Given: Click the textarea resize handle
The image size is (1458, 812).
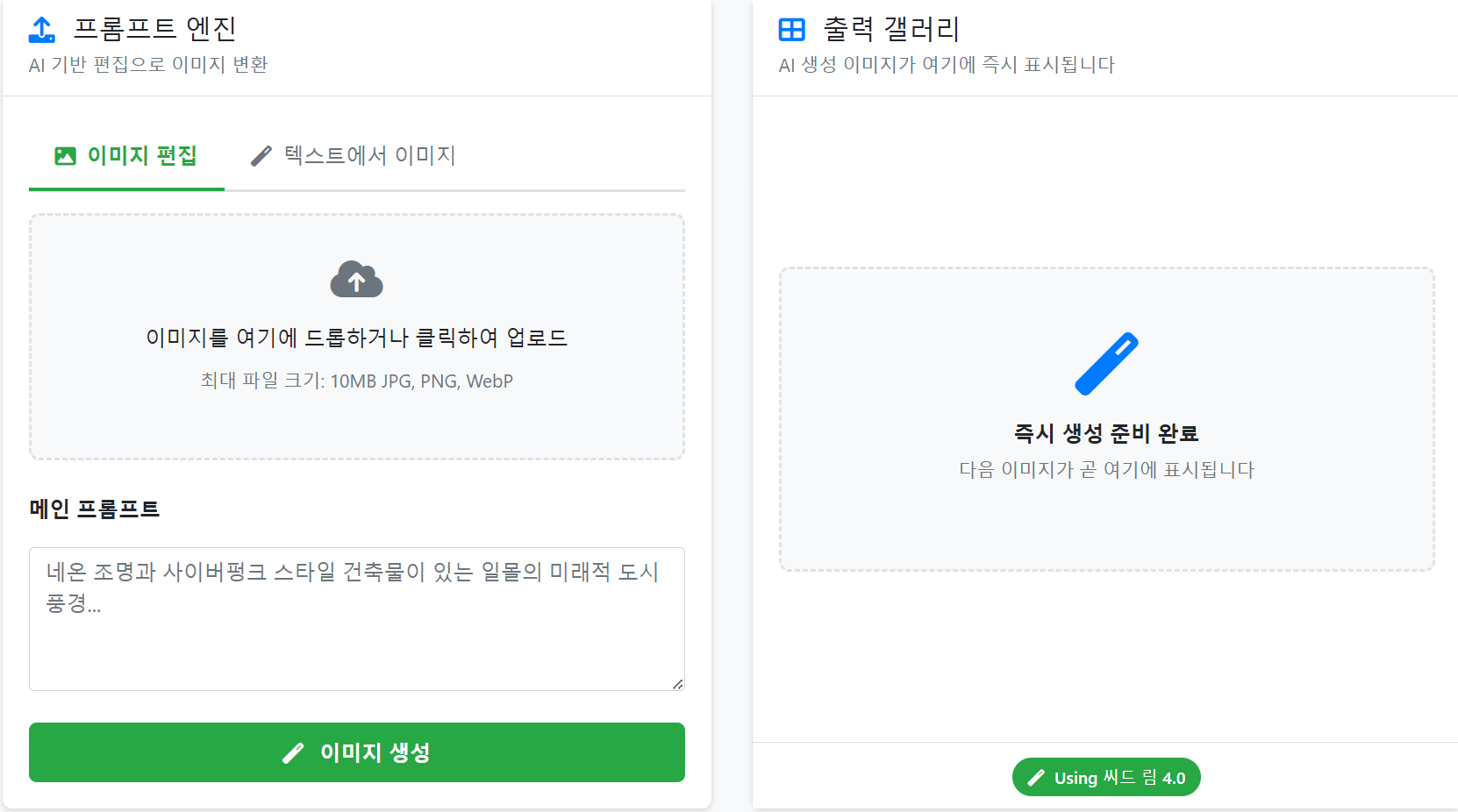Looking at the screenshot, I should [678, 683].
